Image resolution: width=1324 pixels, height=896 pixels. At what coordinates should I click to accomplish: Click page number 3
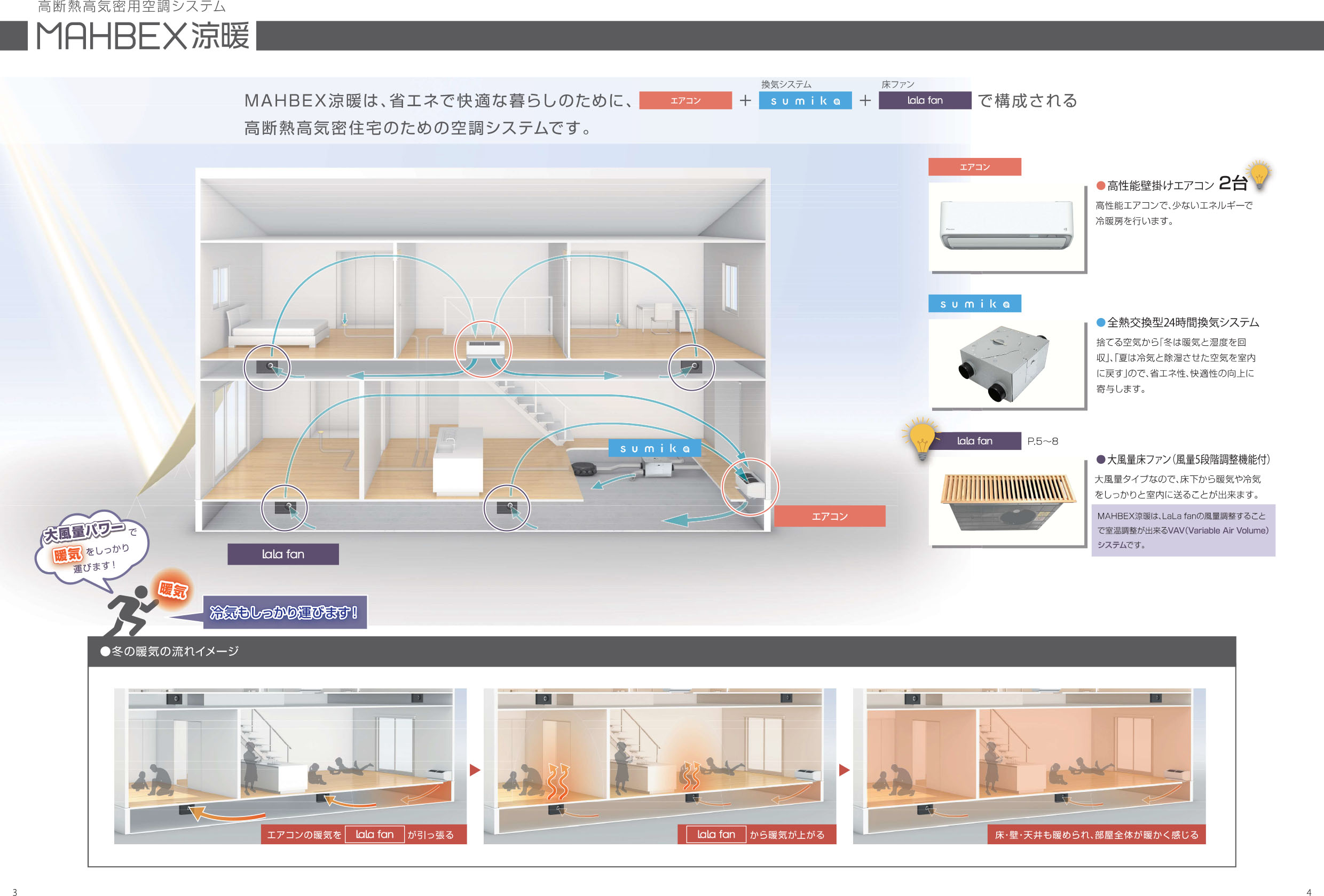click(x=15, y=892)
